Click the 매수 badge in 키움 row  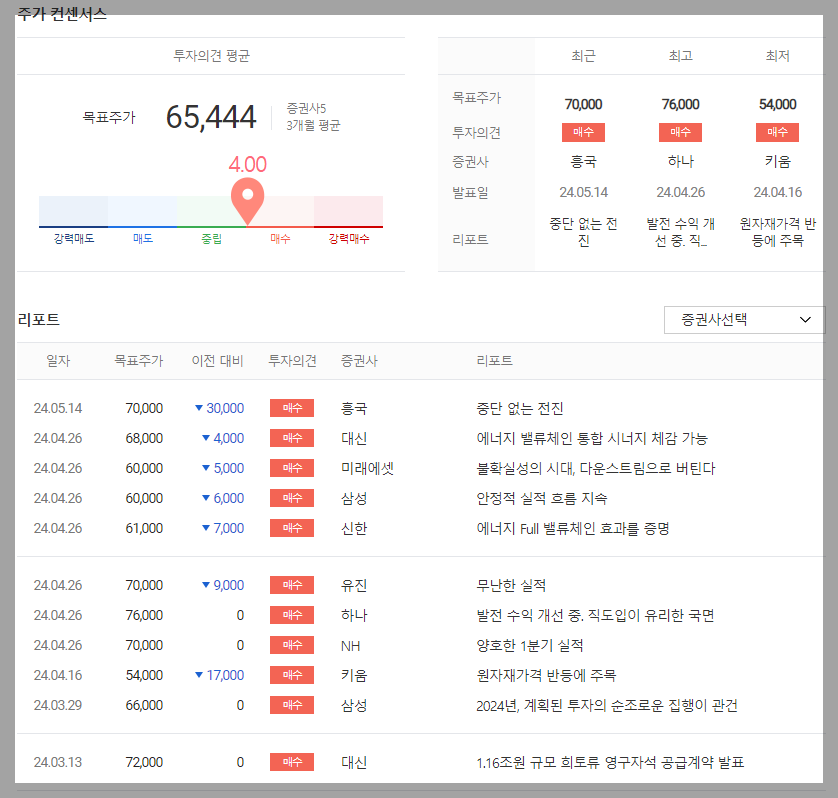coord(292,675)
